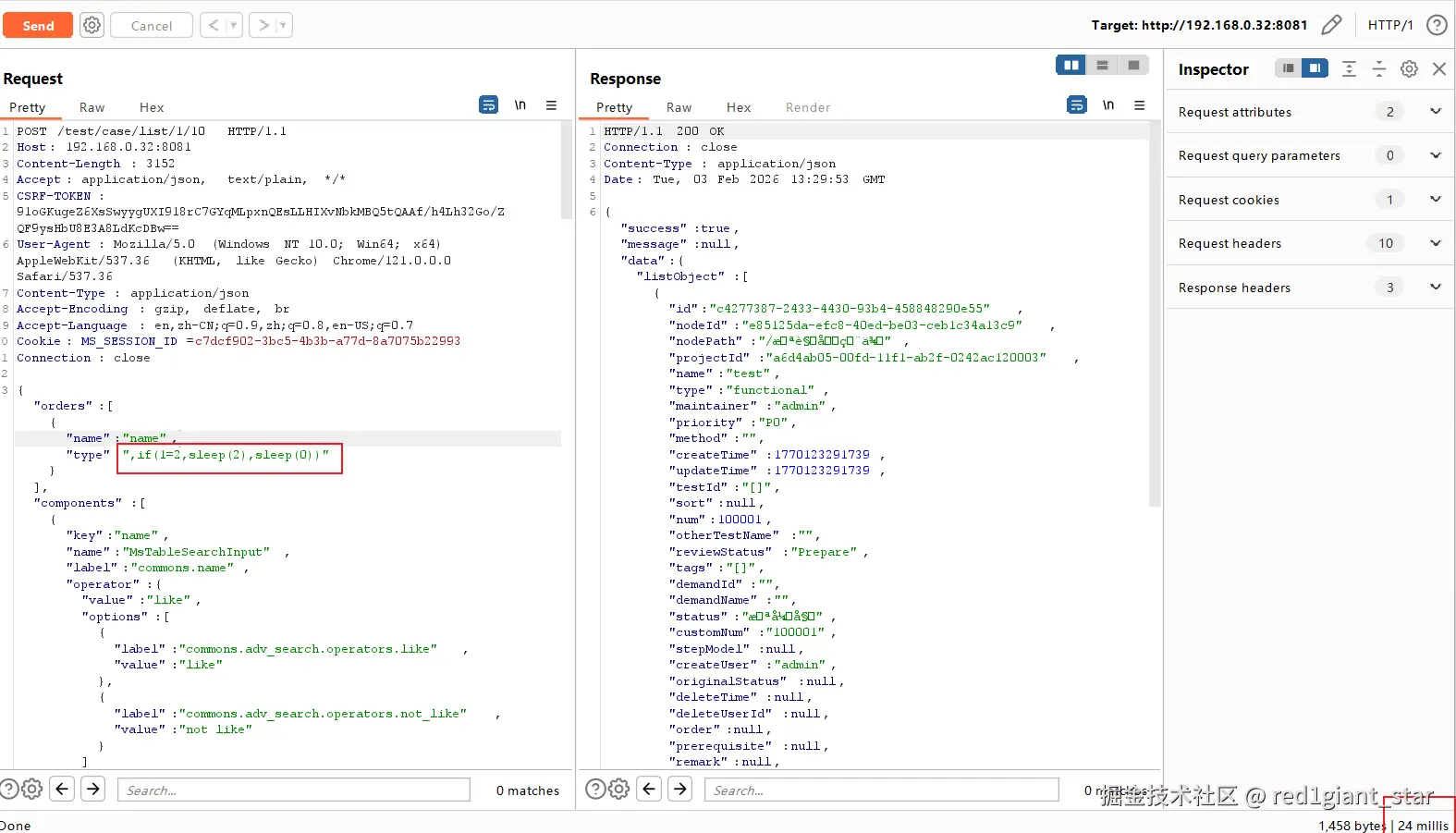The image size is (1456, 833).
Task: Jump to previous match in Response search
Action: coord(650,789)
